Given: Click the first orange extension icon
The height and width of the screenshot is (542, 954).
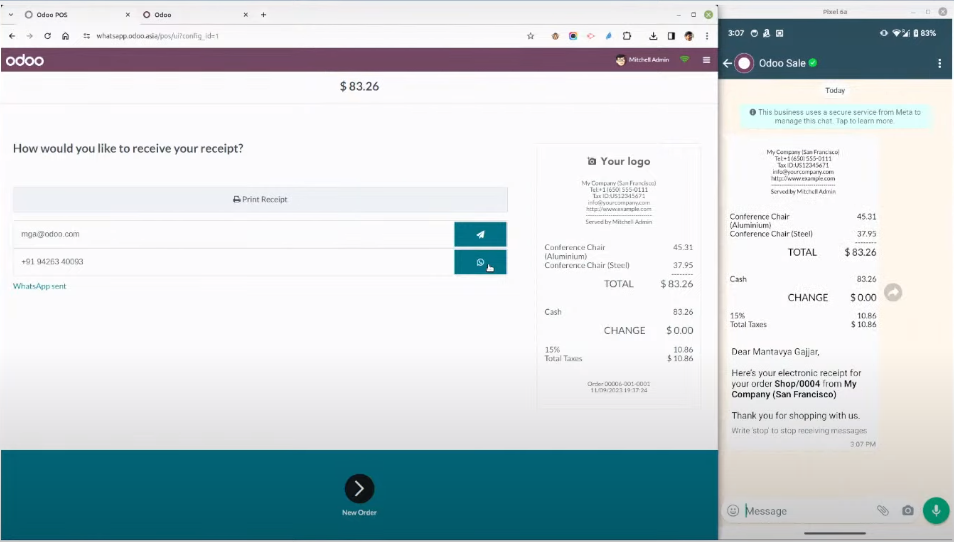Looking at the screenshot, I should click(x=555, y=36).
